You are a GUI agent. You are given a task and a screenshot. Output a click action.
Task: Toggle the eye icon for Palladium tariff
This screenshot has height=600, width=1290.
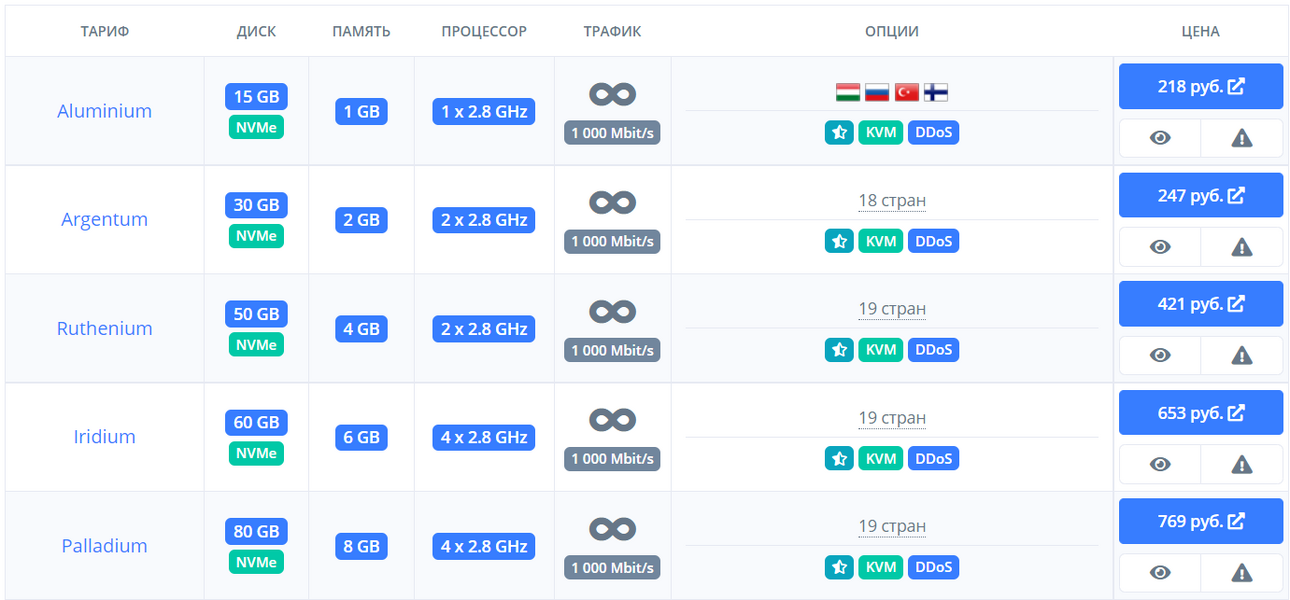(x=1160, y=573)
